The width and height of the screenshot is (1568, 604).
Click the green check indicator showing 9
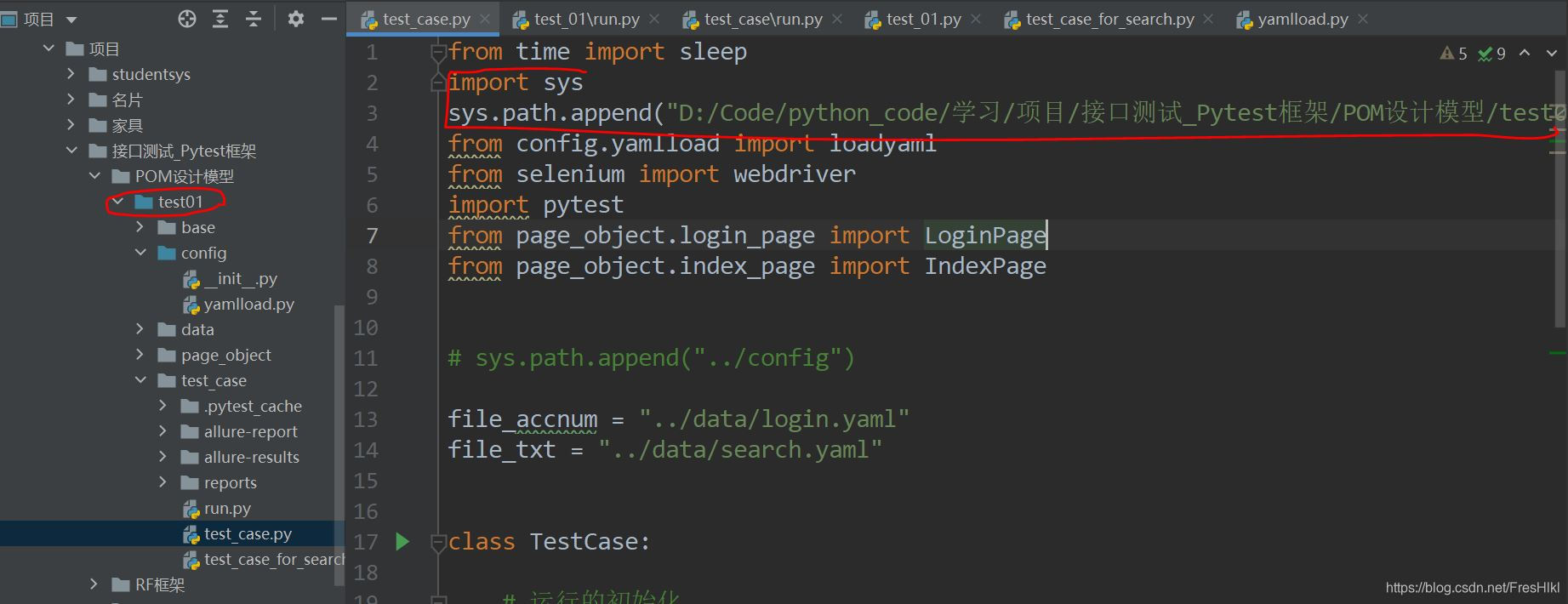[1492, 54]
